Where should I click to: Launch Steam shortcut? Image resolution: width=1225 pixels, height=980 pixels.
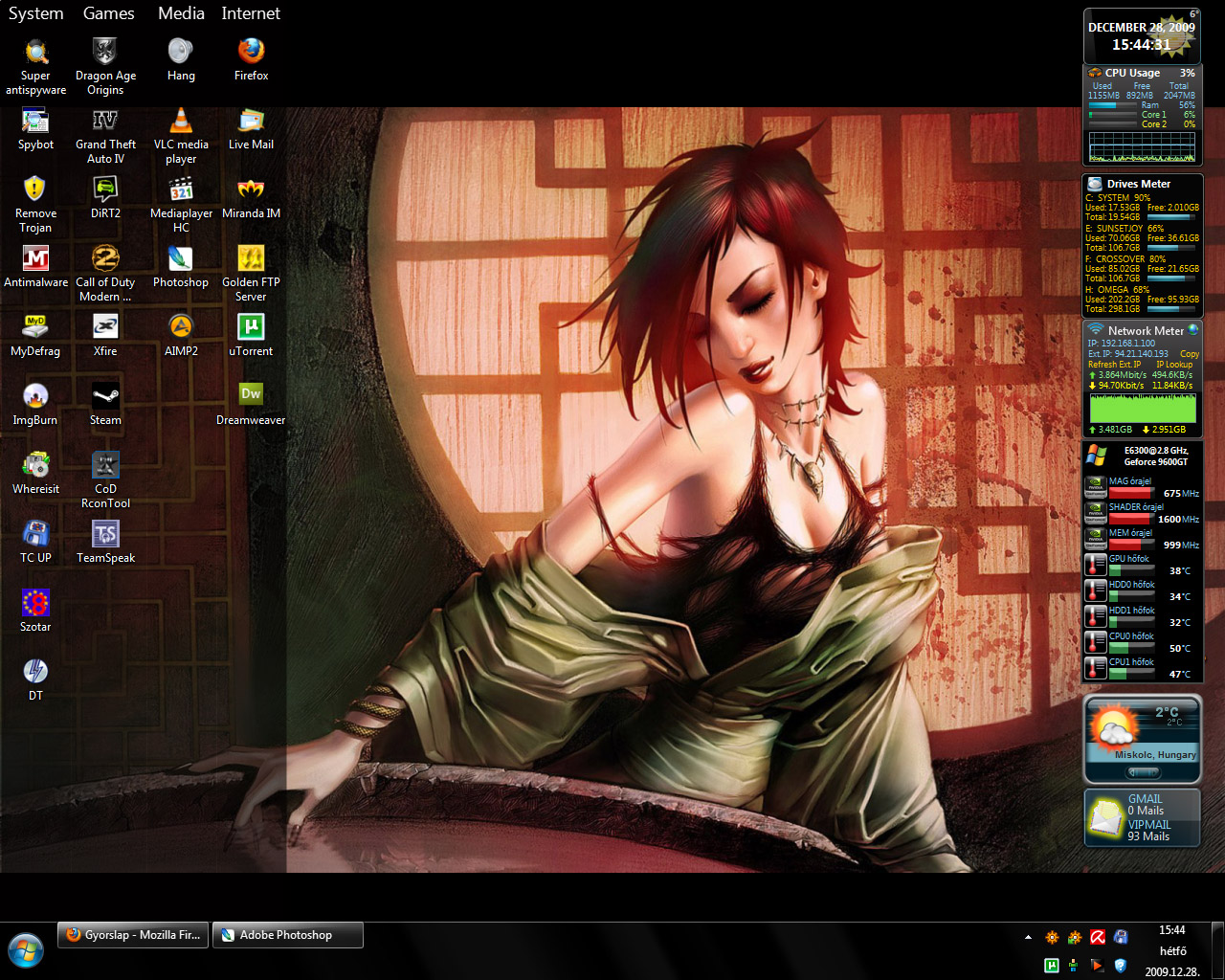[x=105, y=404]
